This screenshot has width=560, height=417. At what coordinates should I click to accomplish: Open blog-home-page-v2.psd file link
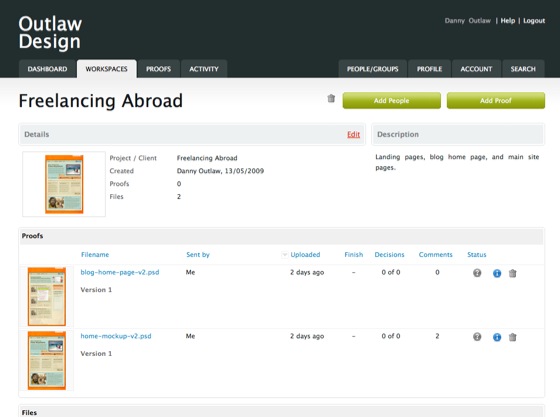click(x=120, y=272)
